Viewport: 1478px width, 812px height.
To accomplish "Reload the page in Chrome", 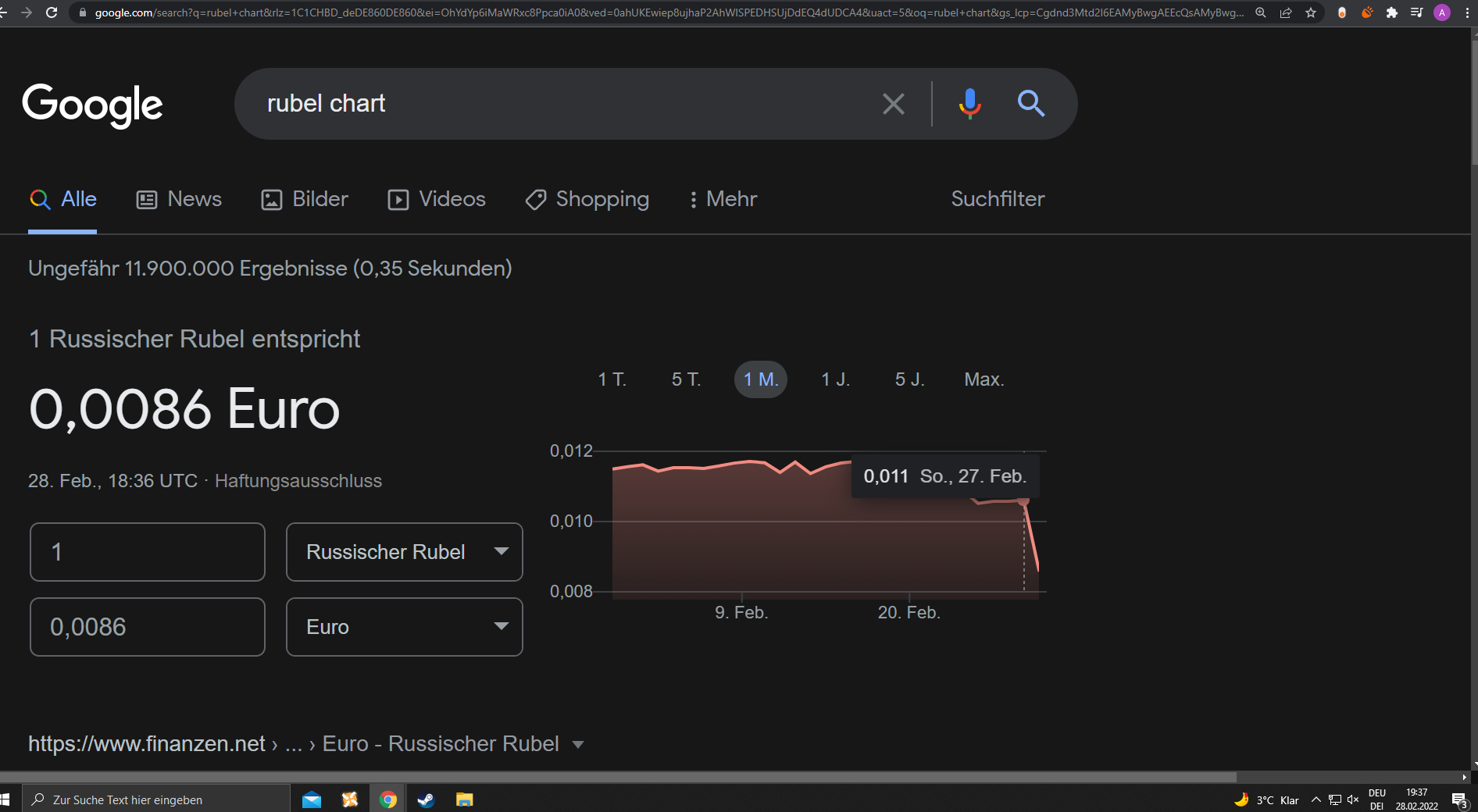I will (x=52, y=12).
